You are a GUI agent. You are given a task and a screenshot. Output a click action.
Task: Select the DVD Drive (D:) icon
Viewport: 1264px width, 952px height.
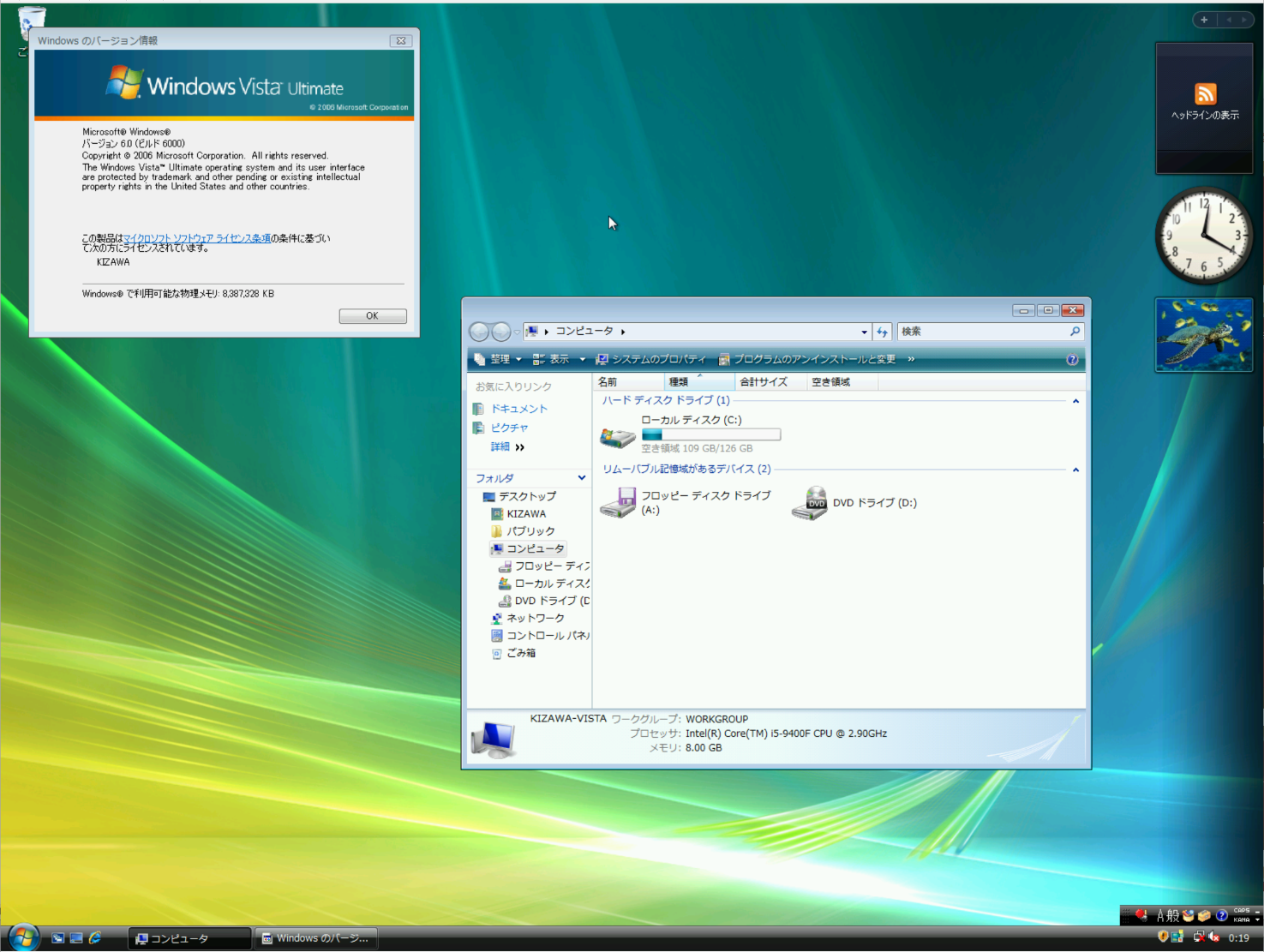pyautogui.click(x=809, y=503)
